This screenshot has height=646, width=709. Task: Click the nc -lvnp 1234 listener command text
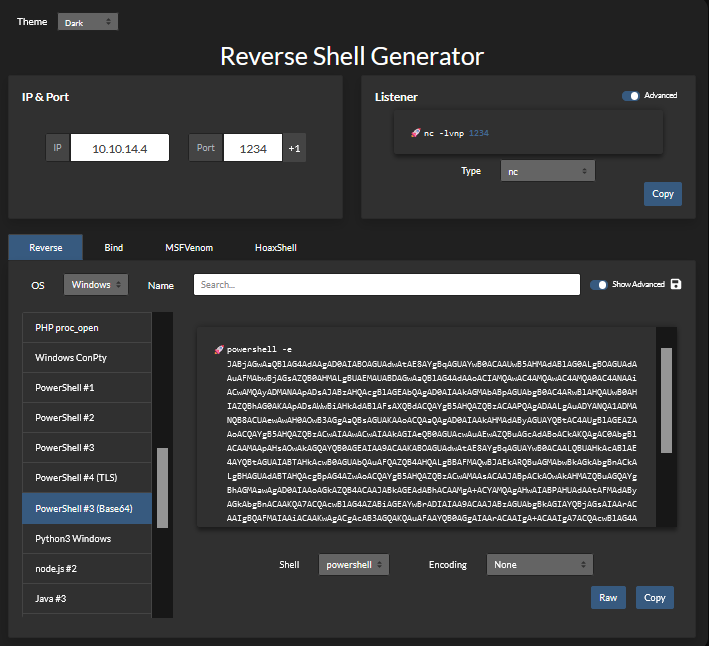coord(456,133)
